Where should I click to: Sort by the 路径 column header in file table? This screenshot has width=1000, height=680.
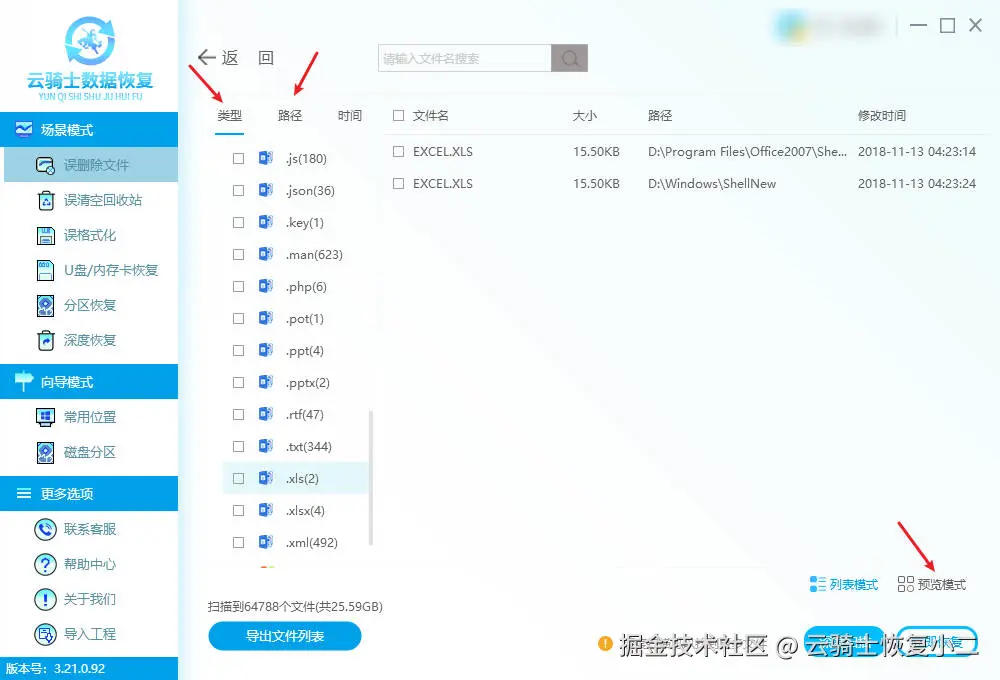tap(660, 115)
